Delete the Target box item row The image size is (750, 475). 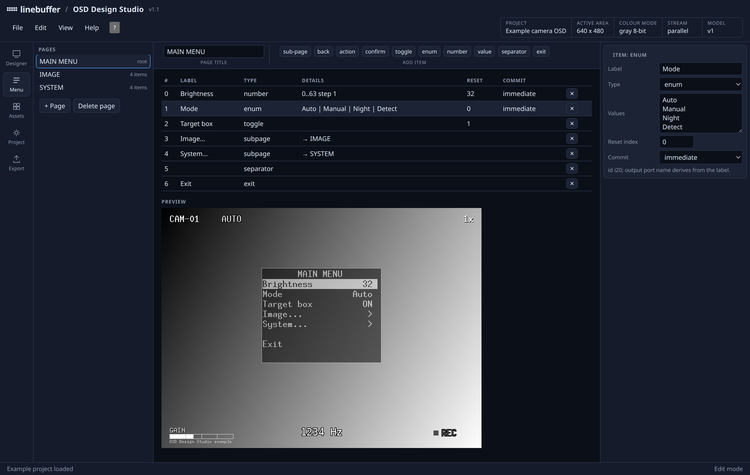(572, 123)
